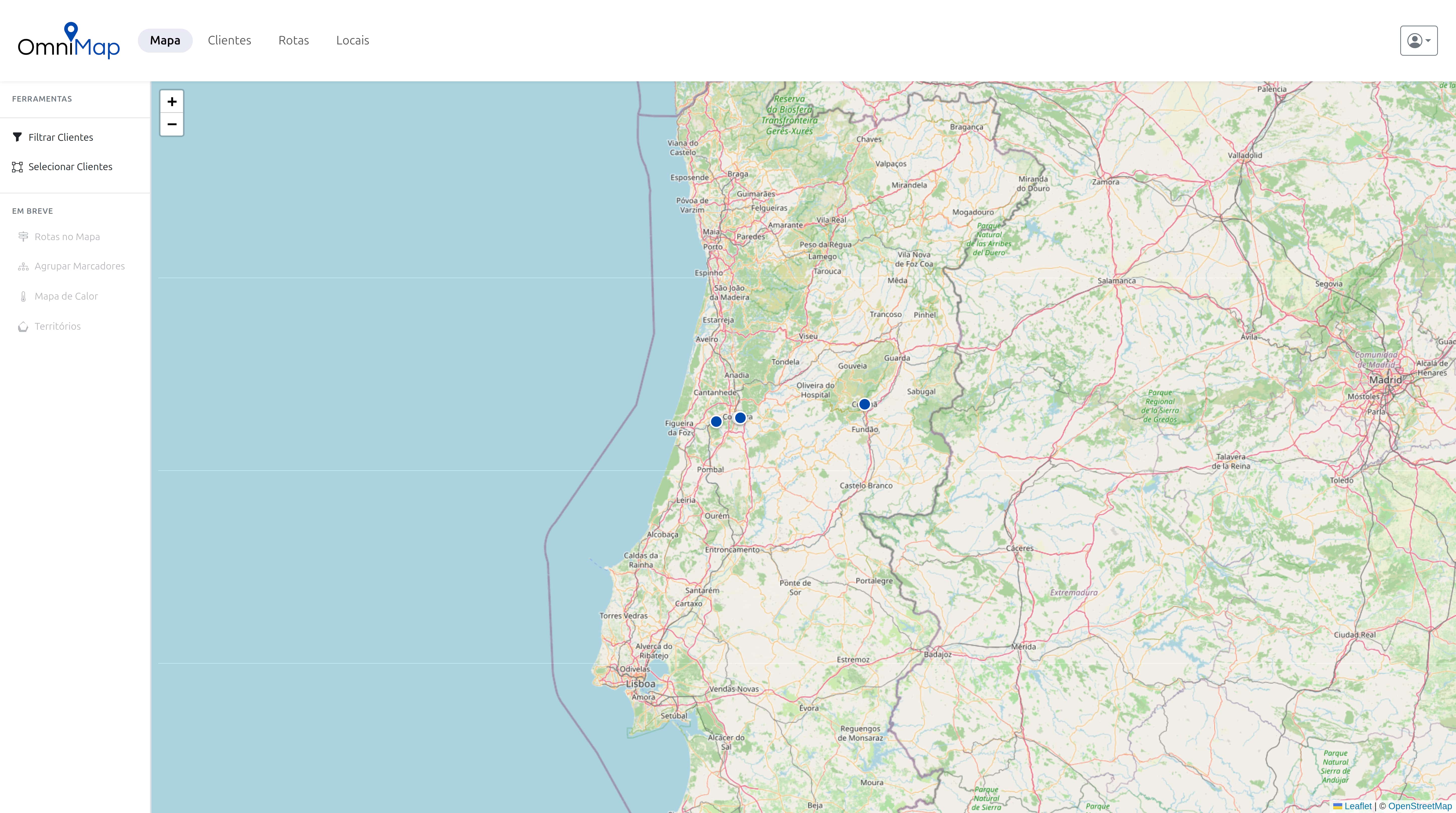Click the Salamanca label on the map

tap(1116, 281)
